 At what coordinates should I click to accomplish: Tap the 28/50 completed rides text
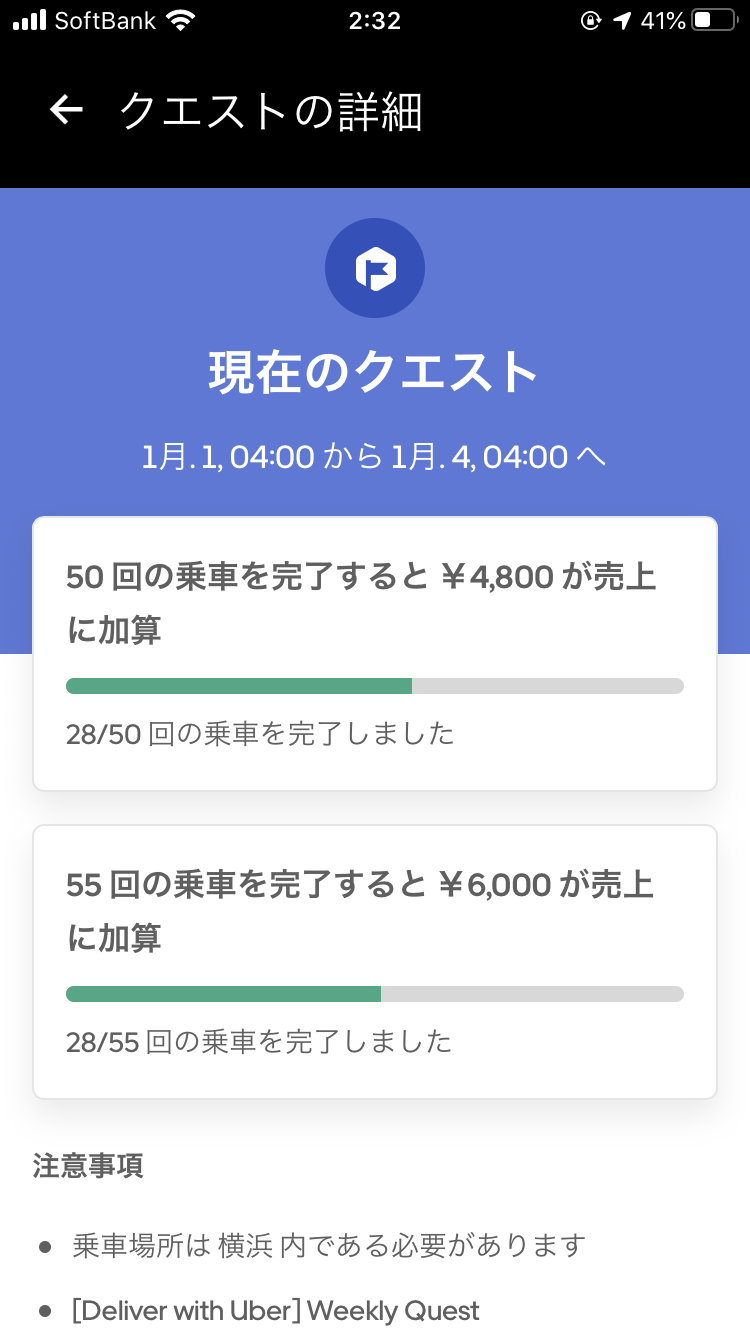click(260, 734)
